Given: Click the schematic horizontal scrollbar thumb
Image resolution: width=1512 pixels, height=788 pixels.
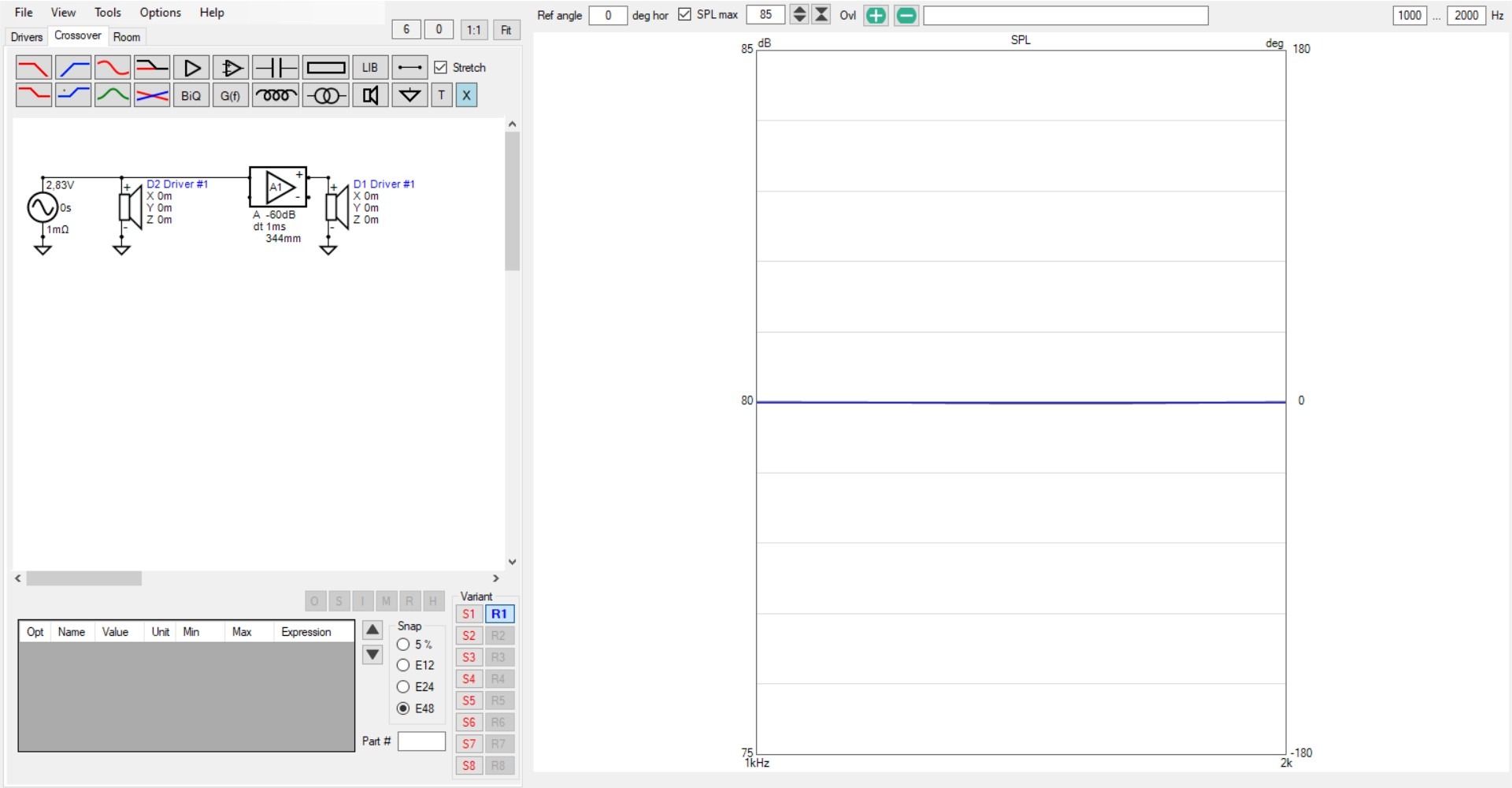Looking at the screenshot, I should [x=84, y=578].
